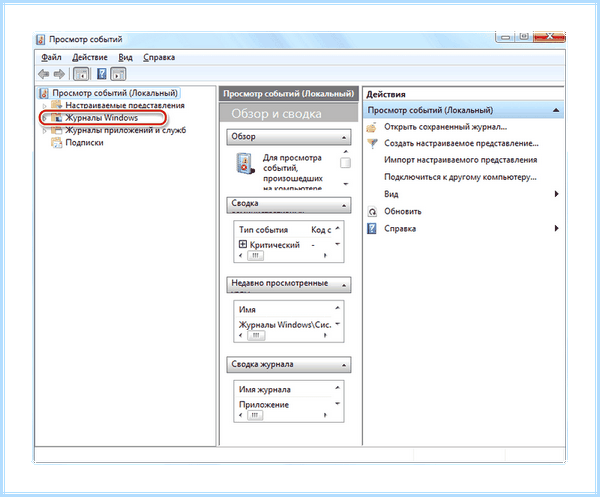The height and width of the screenshot is (497, 600).
Task: Click horizontal scrollbar thumb under 'Журналы Windows\Сис.'
Action: [x=255, y=336]
